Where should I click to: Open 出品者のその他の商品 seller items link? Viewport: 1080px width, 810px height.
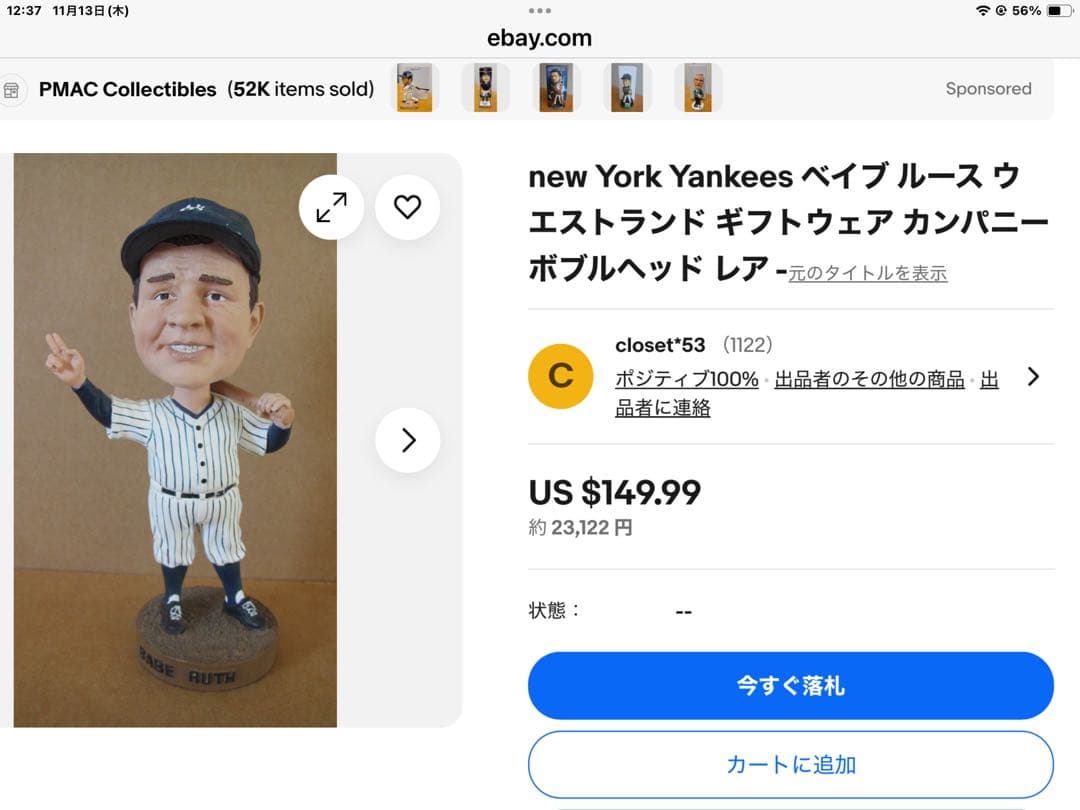point(869,380)
